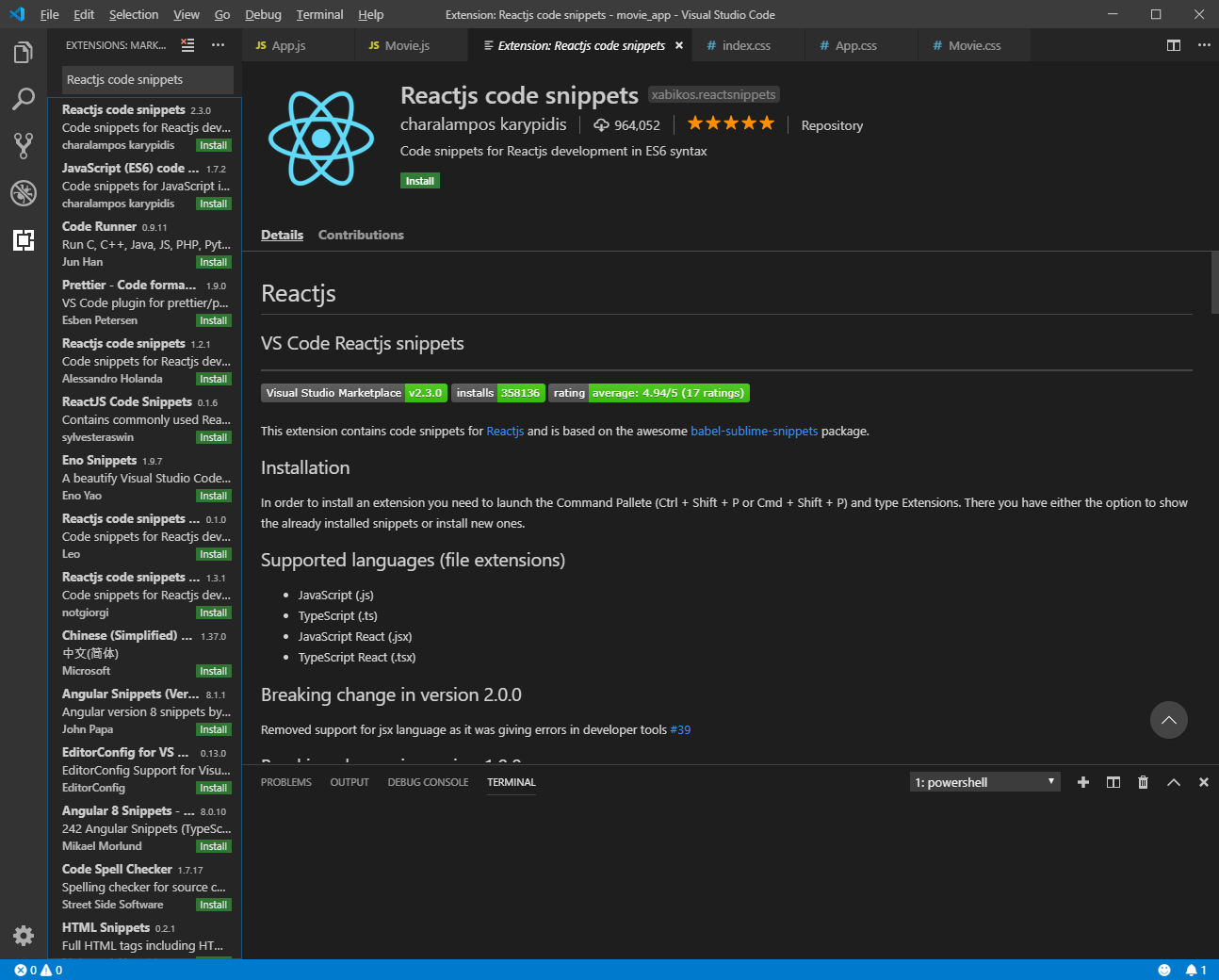
Task: Install Reactjs code snippets from details page
Action: click(419, 181)
